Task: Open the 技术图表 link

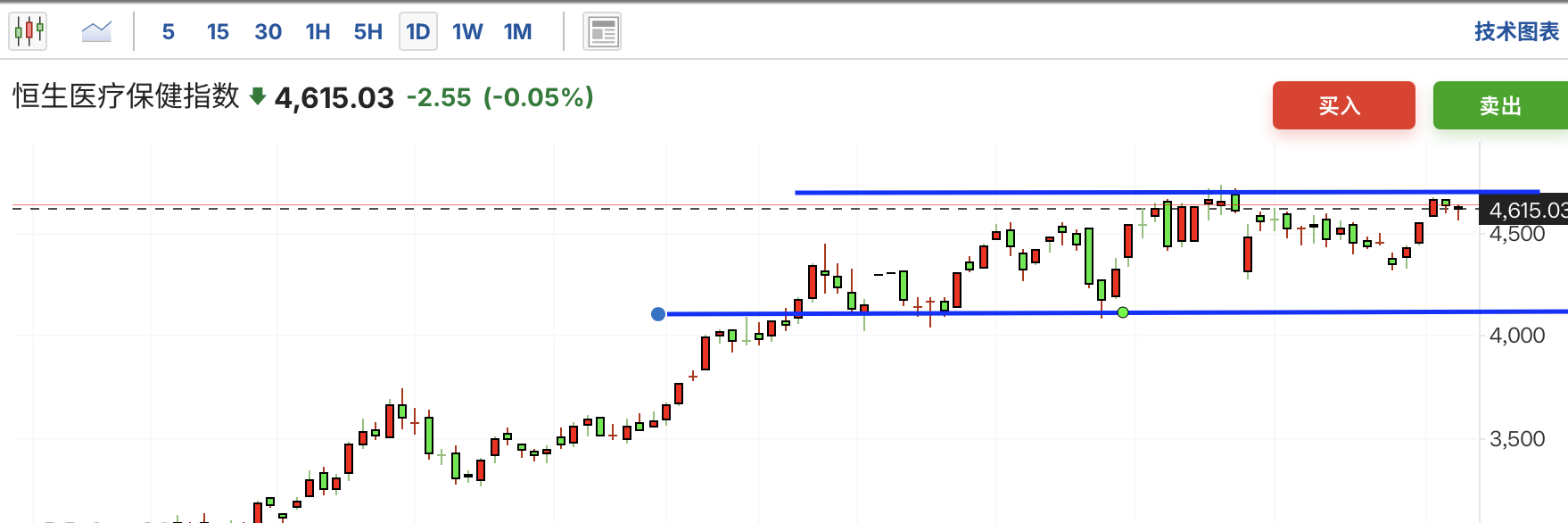Action: pyautogui.click(x=1516, y=32)
